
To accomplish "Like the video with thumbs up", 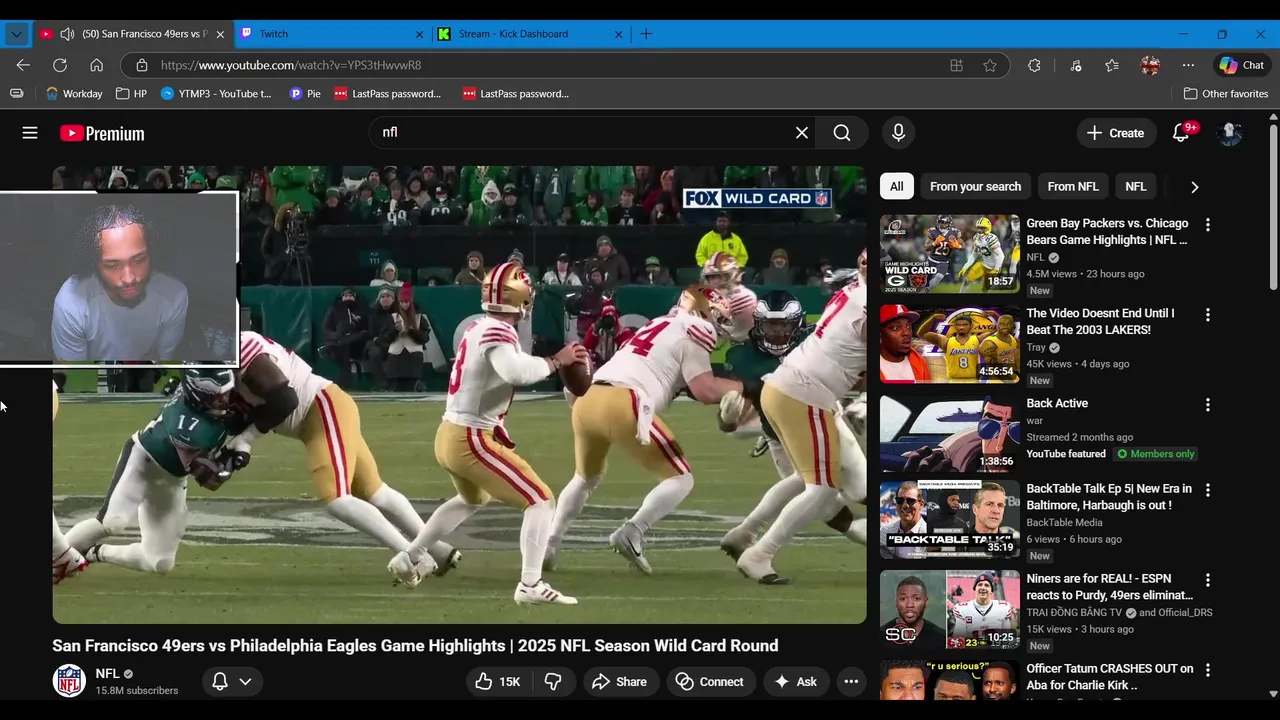I will click(x=498, y=682).
